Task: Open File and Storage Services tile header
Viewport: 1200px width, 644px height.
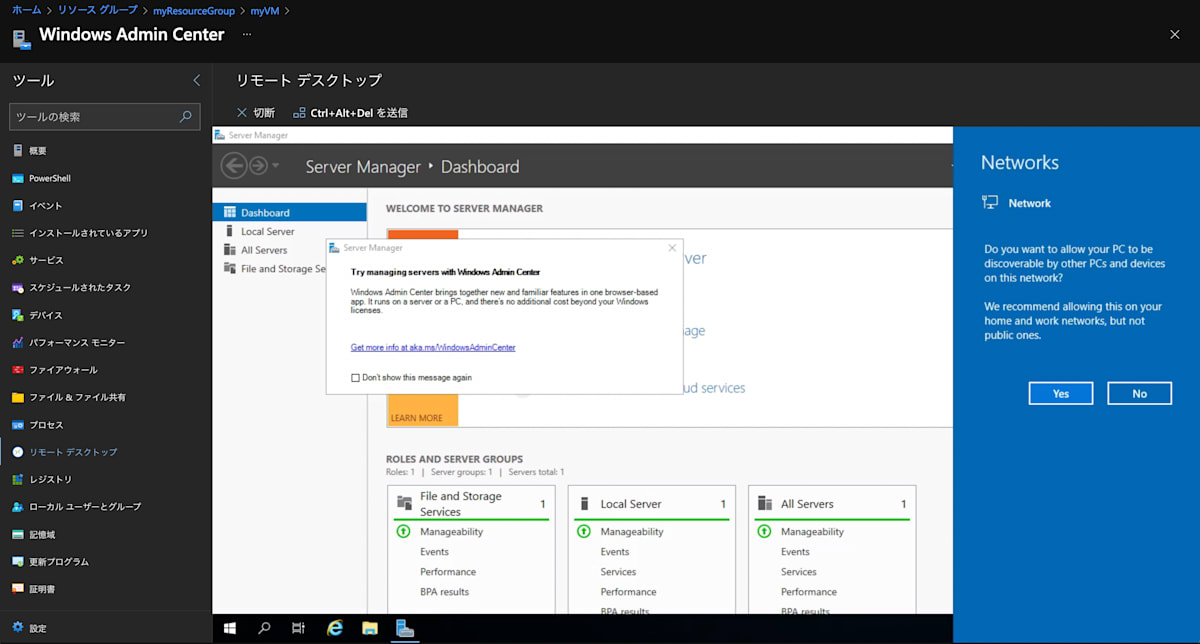Action: click(473, 504)
